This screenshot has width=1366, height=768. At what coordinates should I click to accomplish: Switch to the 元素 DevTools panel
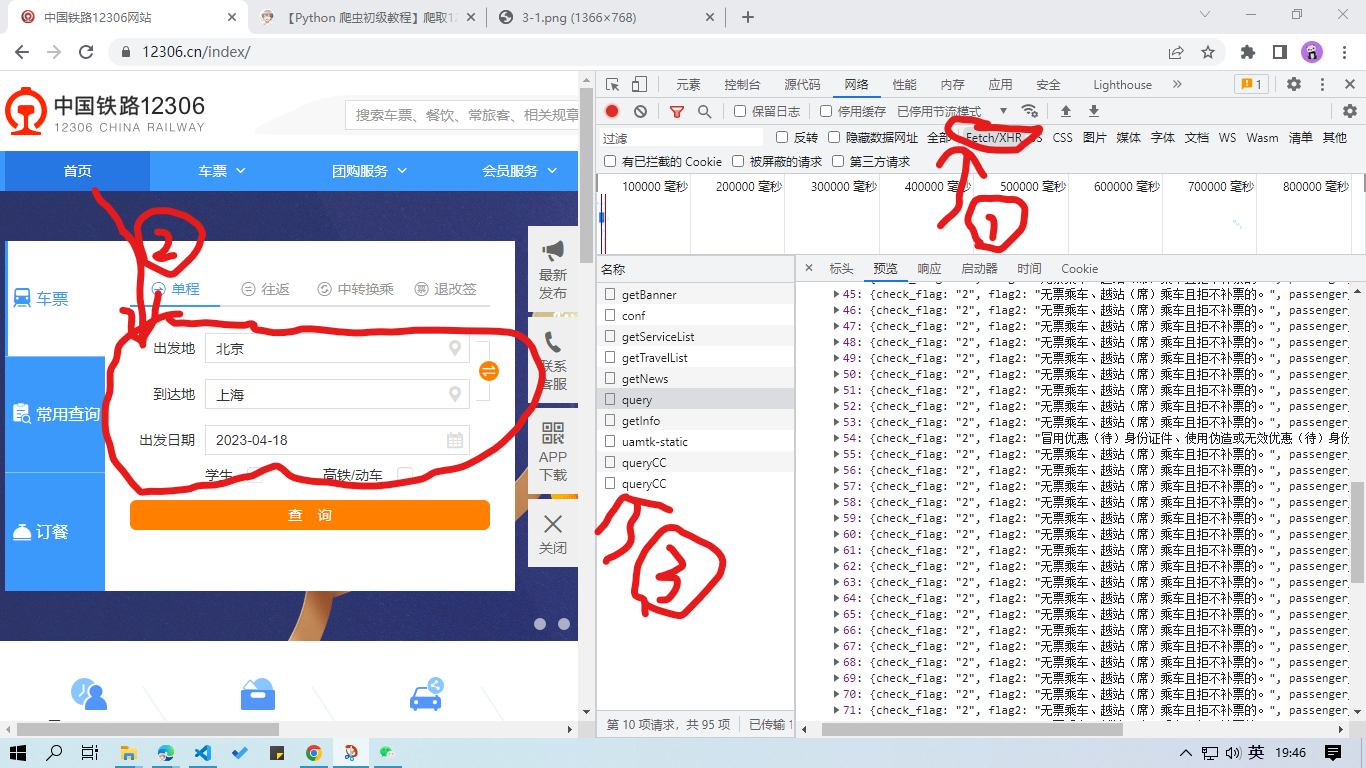coord(688,85)
